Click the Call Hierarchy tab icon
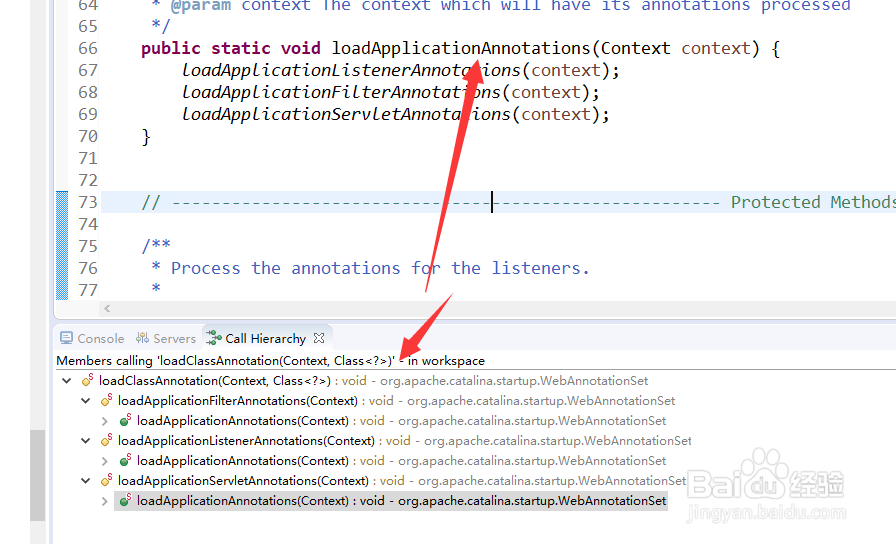Screen dimensions: 896x544 (214, 338)
